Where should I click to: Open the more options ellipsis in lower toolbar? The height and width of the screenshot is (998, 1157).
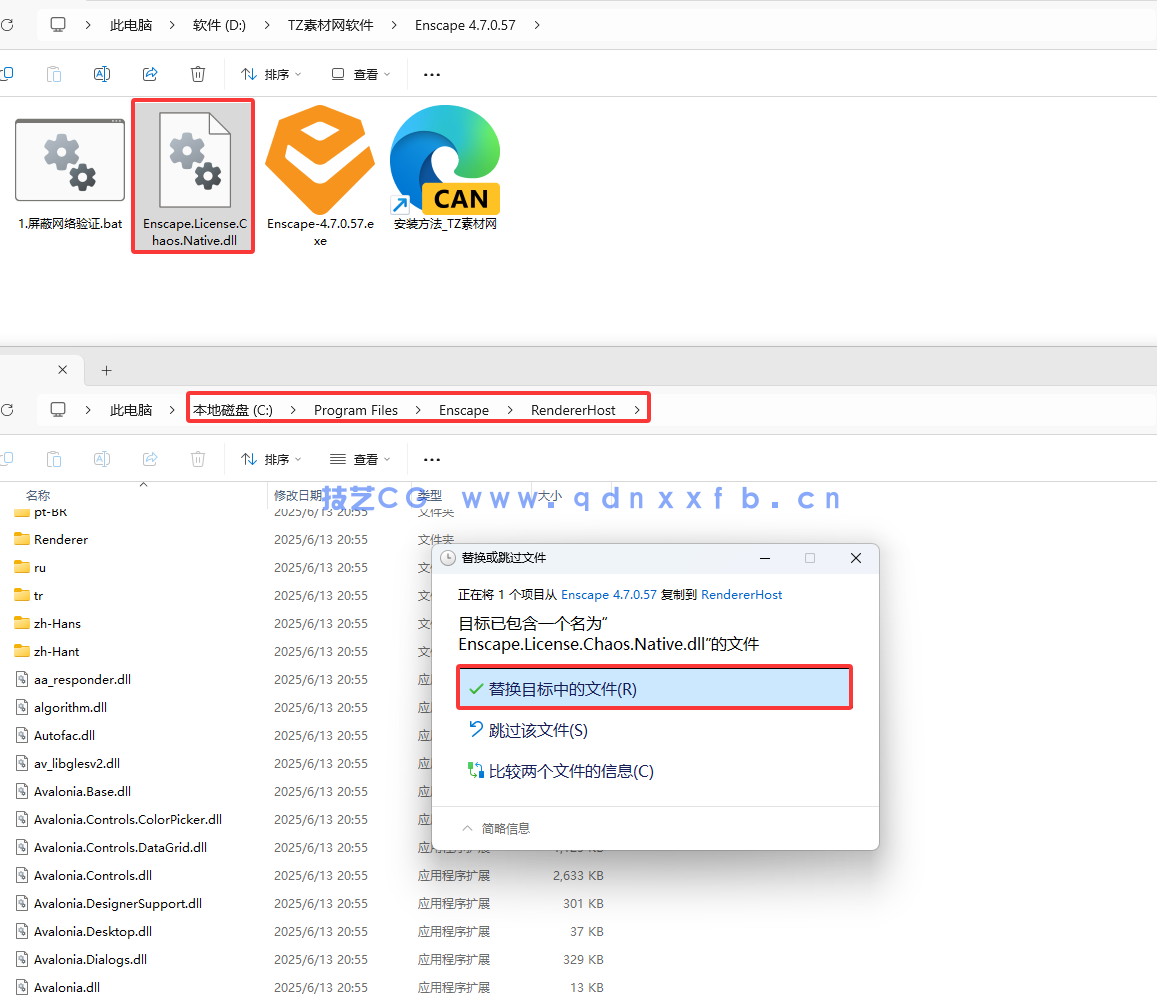(432, 459)
